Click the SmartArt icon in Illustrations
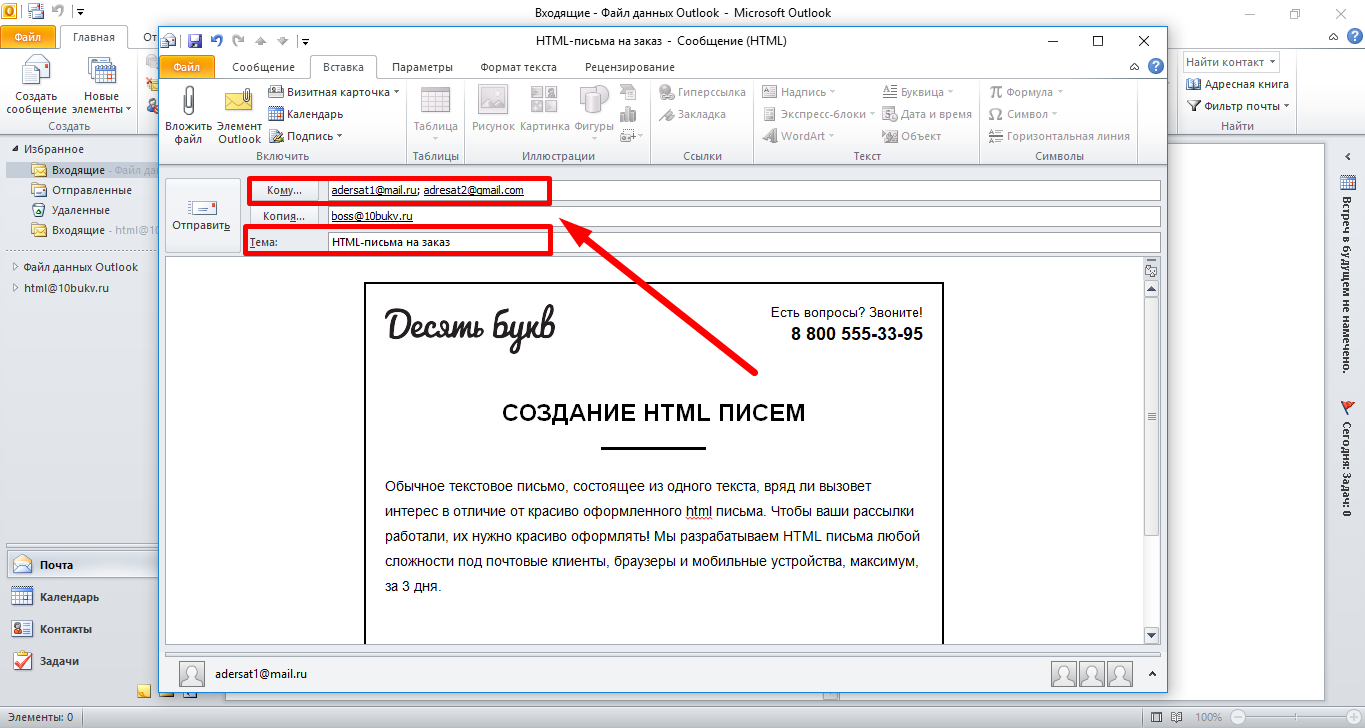The width and height of the screenshot is (1365, 728). (629, 92)
